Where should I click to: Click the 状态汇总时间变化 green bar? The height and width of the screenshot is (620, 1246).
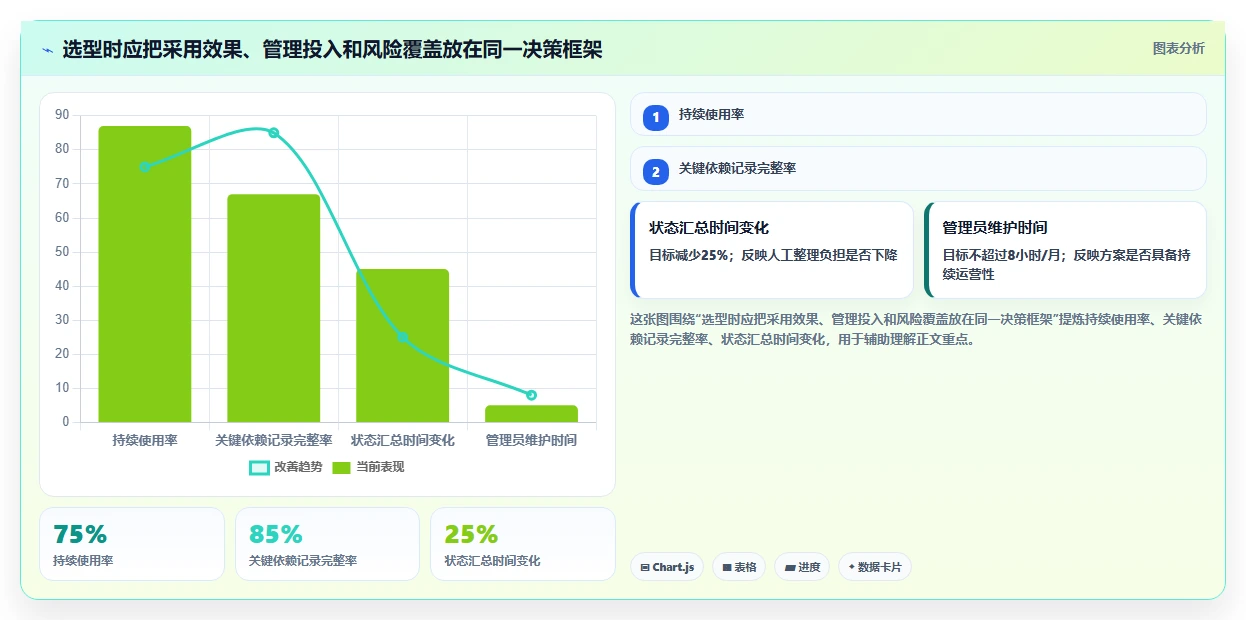click(x=403, y=345)
